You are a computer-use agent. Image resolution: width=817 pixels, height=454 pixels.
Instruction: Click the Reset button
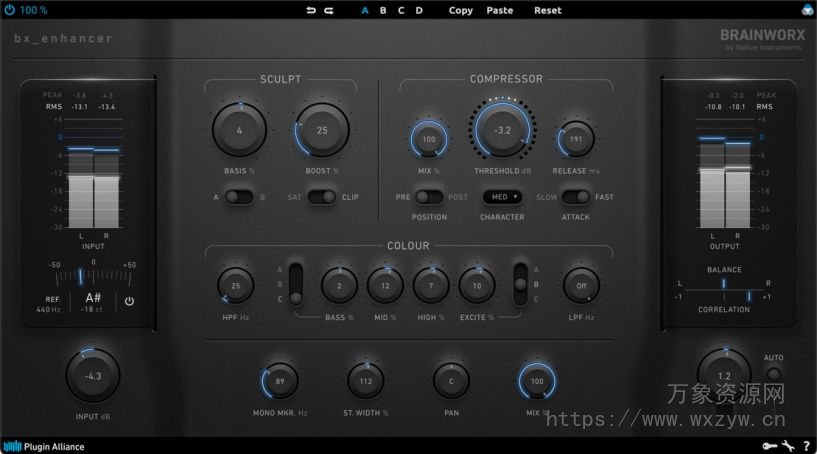[x=548, y=10]
